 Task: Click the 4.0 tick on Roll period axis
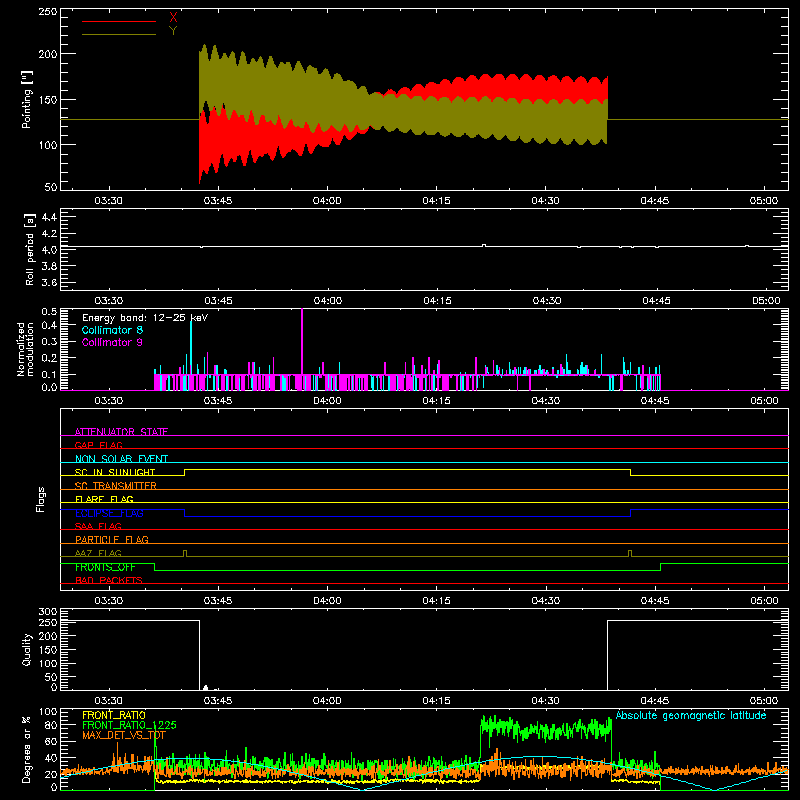[x=49, y=250]
